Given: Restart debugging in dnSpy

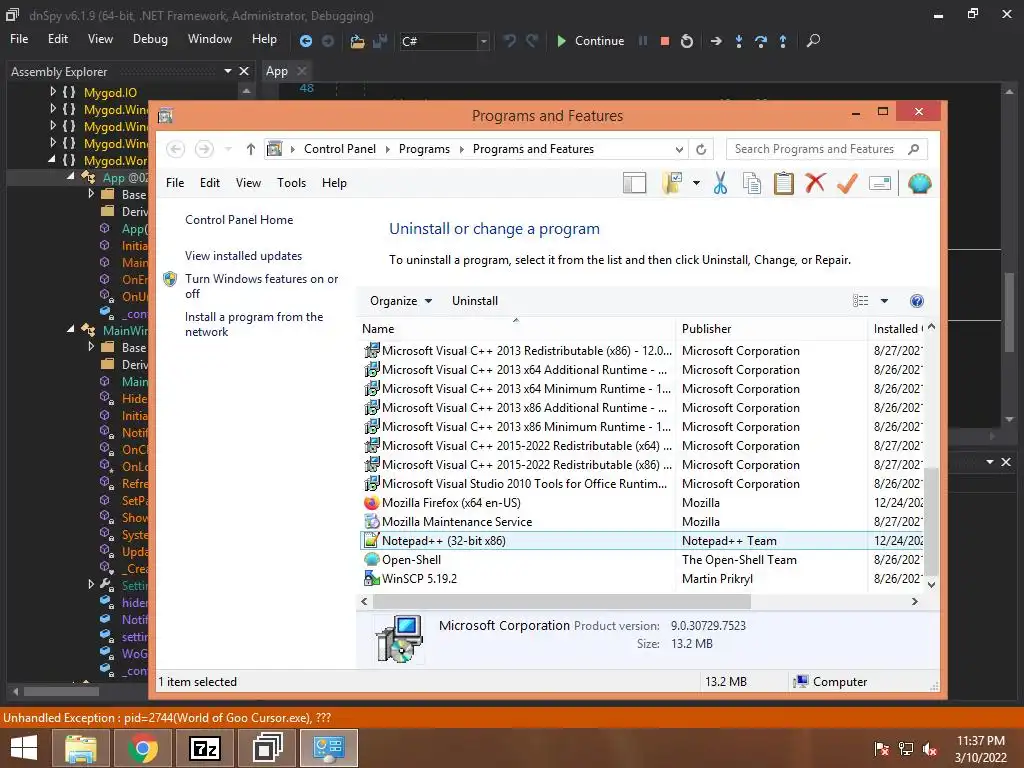Looking at the screenshot, I should 686,40.
